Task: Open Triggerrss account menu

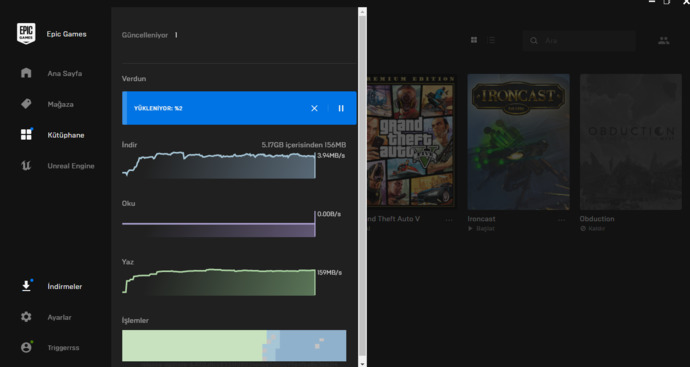Action: (63, 348)
